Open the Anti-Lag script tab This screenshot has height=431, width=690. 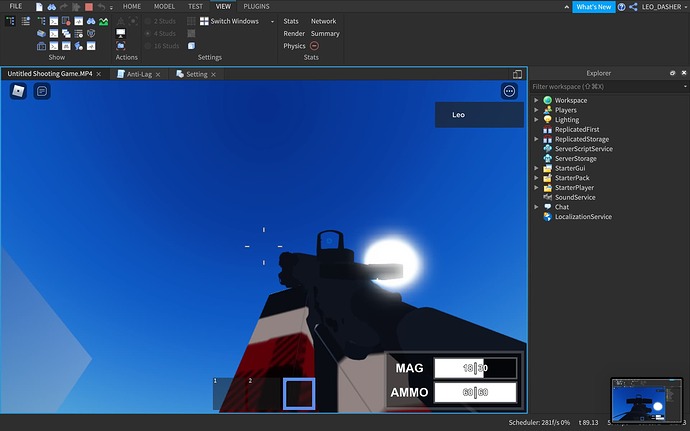139,74
